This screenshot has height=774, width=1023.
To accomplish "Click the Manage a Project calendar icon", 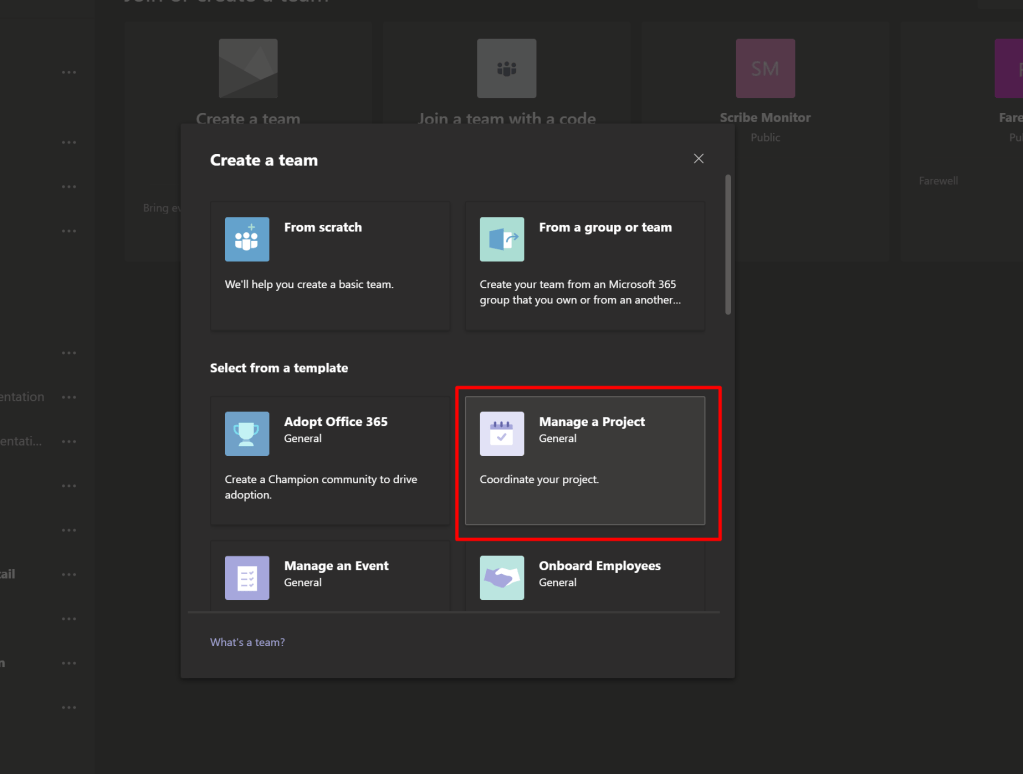I will (x=501, y=433).
